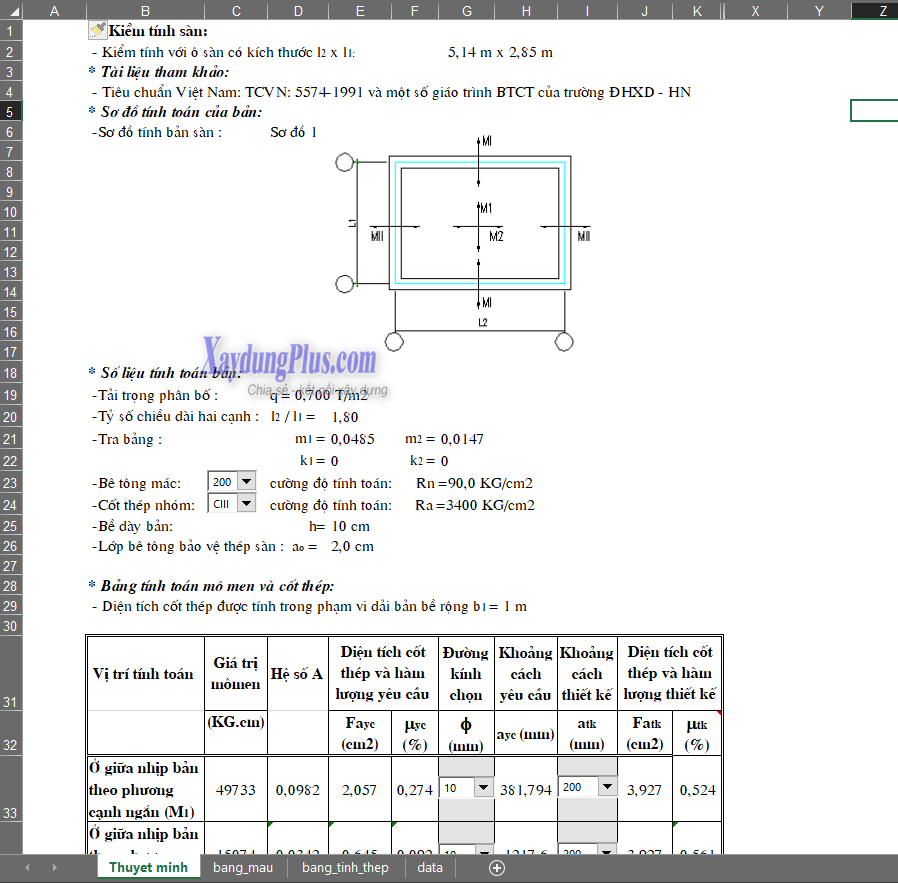Click 'Rn =90,0 KG/cm2' text
The height and width of the screenshot is (883, 898).
pos(474,483)
